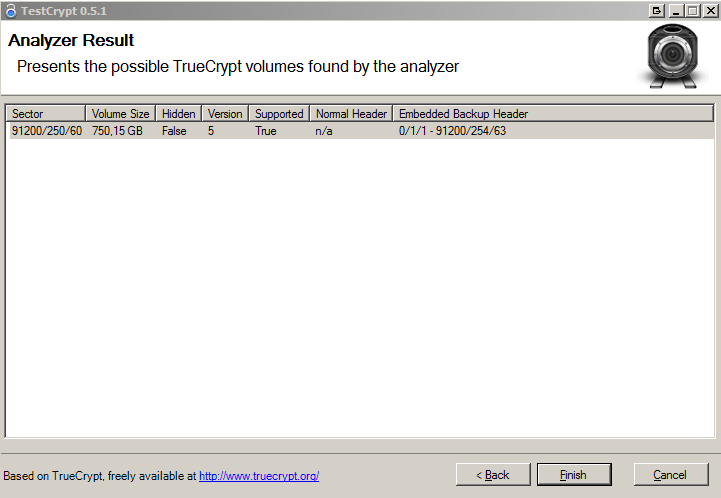The height and width of the screenshot is (498, 721).
Task: Click the 0/1/1 - 91200/254/63 backup header cell
Action: point(452,131)
